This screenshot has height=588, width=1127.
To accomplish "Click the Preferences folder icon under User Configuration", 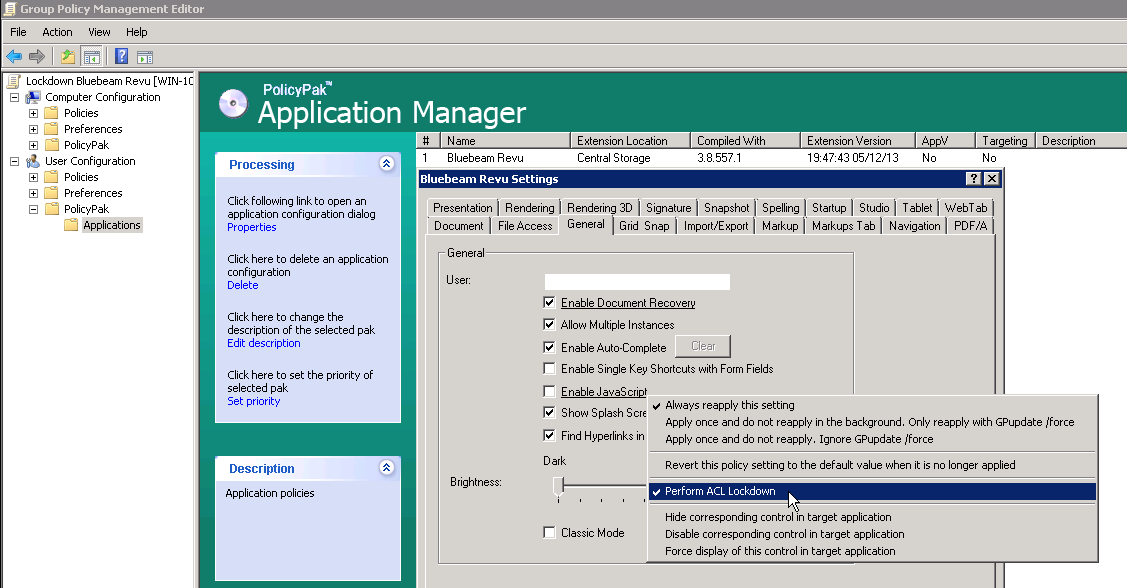I will pyautogui.click(x=51, y=193).
